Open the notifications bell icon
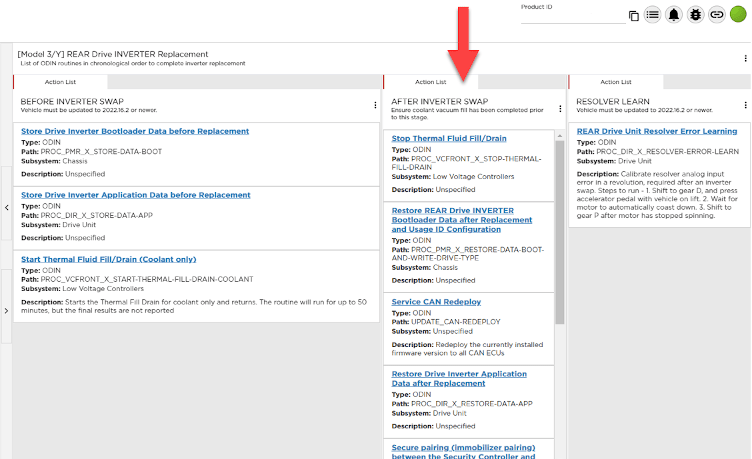This screenshot has height=459, width=752. pyautogui.click(x=674, y=15)
